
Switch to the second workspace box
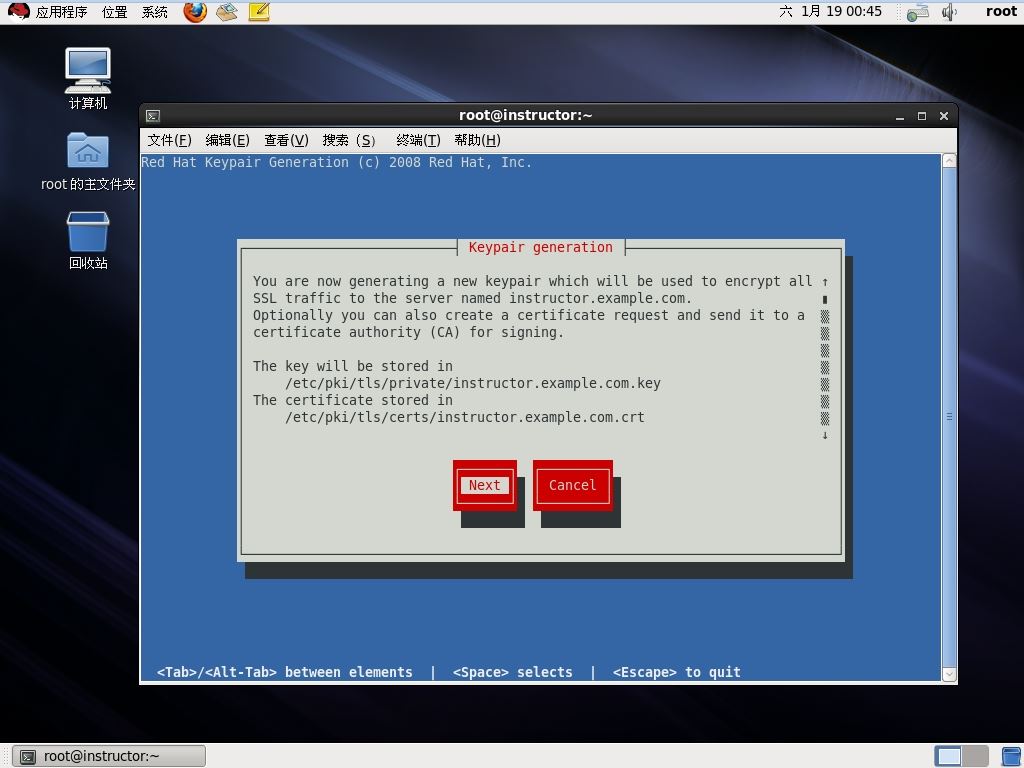(x=975, y=756)
